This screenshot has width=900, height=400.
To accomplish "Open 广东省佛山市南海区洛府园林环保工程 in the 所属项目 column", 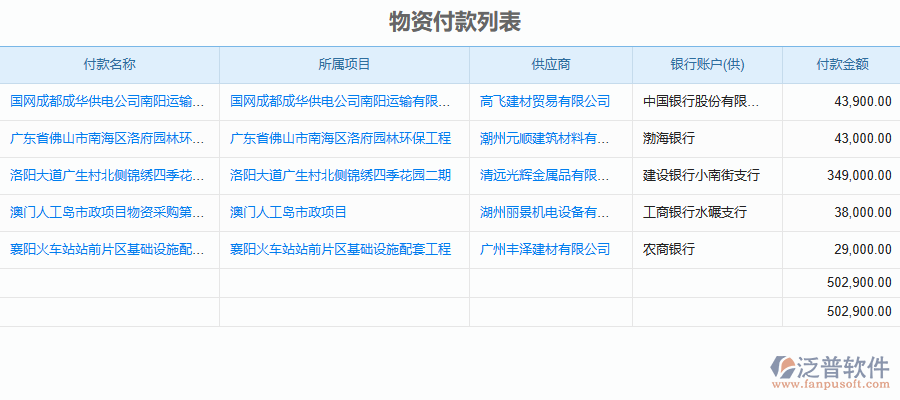I will coord(340,138).
